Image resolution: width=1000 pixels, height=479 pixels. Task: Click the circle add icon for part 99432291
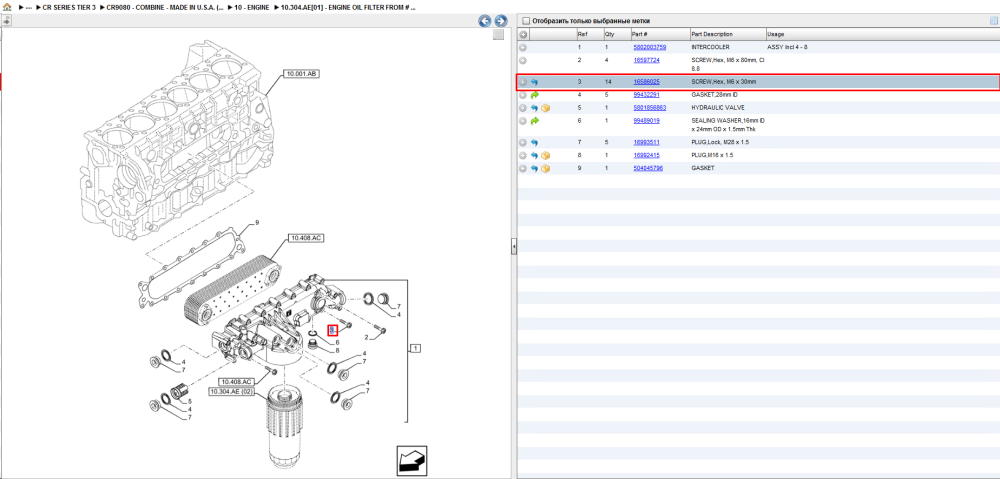pyautogui.click(x=523, y=95)
